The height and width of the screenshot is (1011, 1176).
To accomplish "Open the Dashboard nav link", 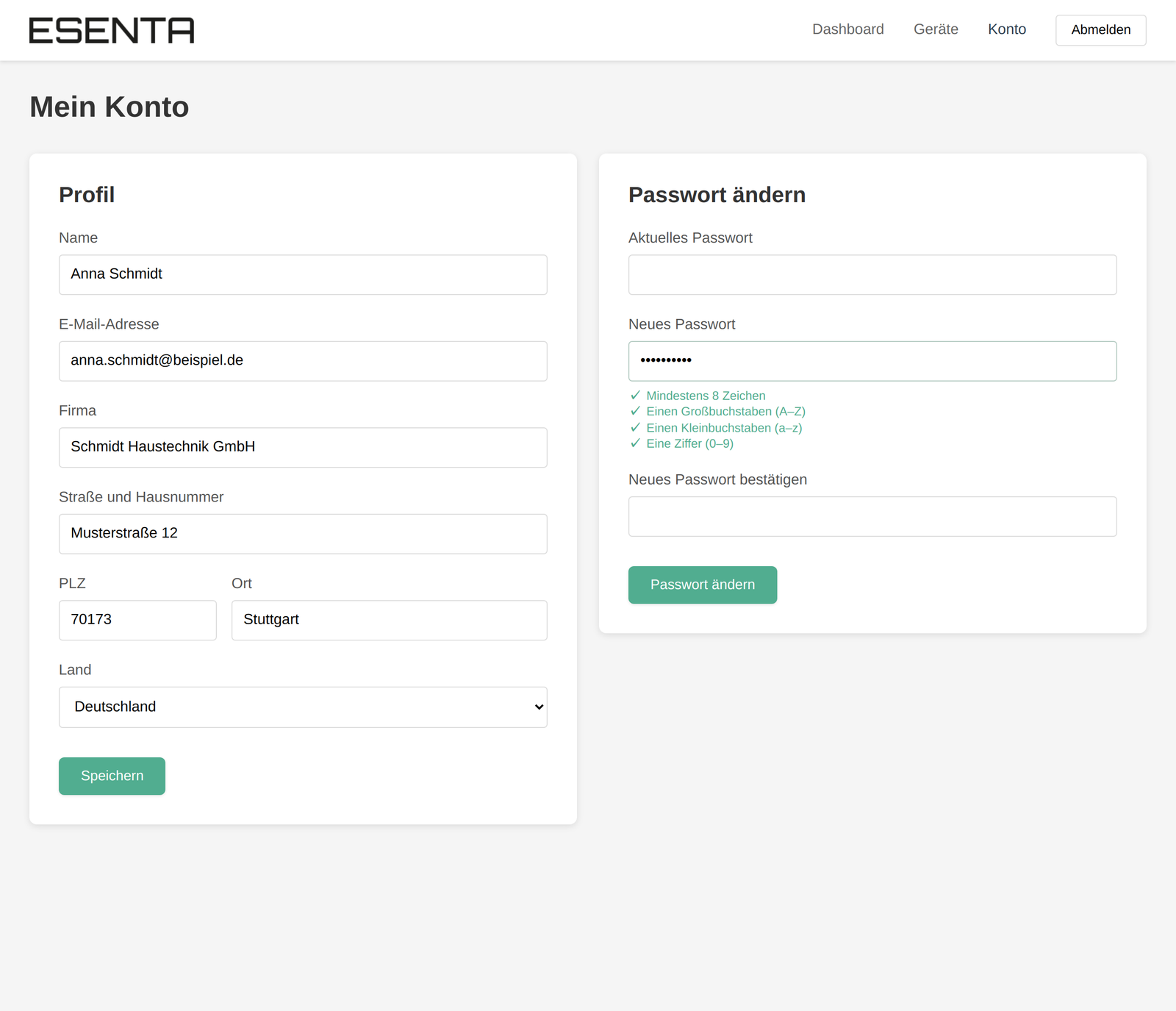I will point(847,29).
